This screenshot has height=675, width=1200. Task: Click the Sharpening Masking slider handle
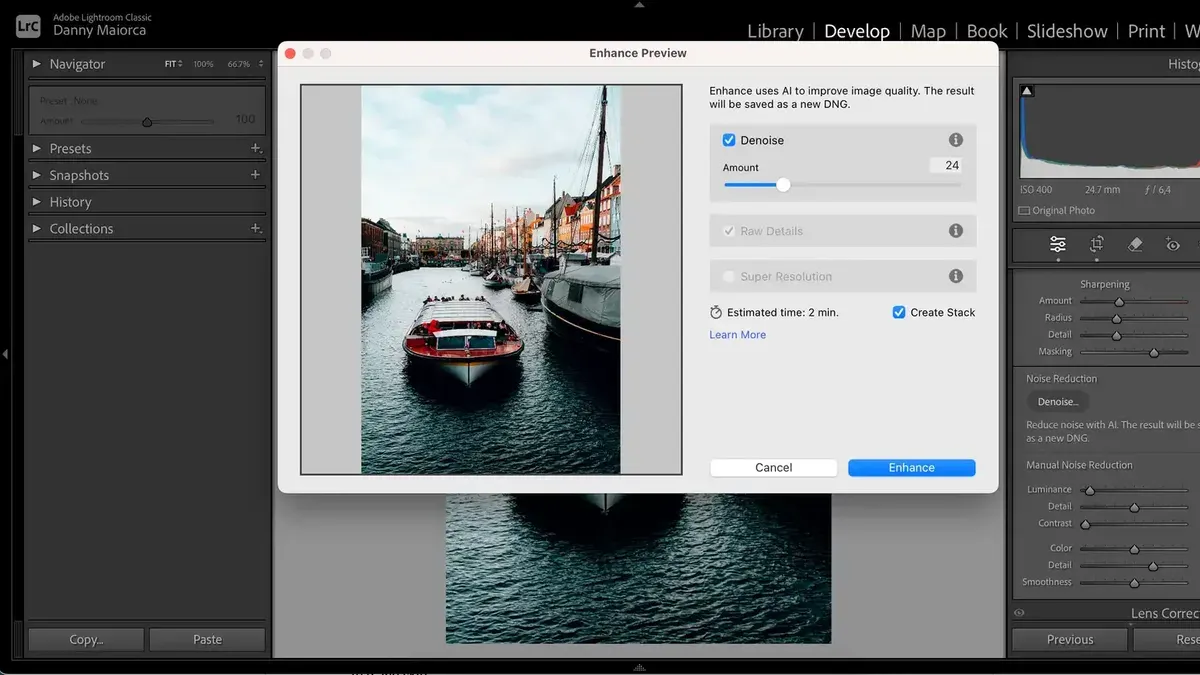(1153, 352)
